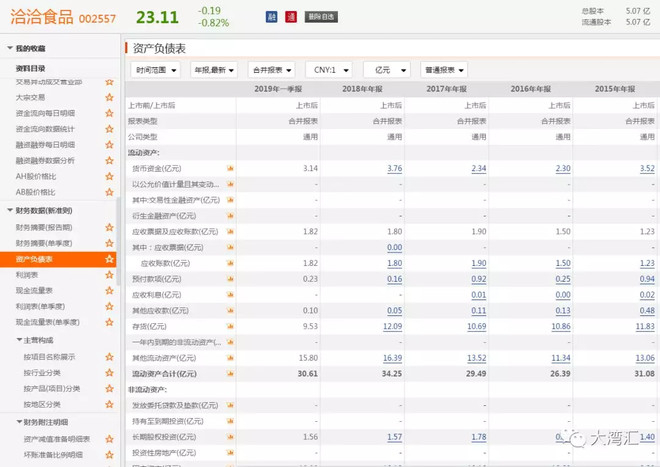660x467 pixels.
Task: Open the 亿元 unit dropdown
Action: click(x=387, y=70)
